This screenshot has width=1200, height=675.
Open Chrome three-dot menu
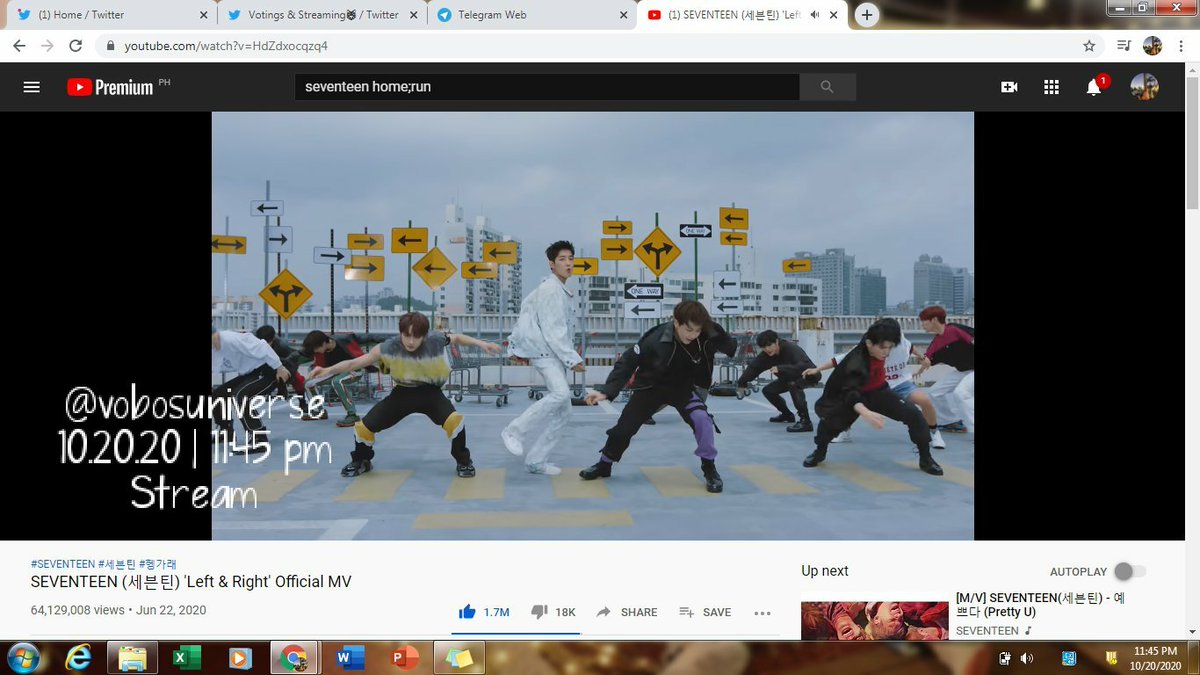pos(1180,46)
